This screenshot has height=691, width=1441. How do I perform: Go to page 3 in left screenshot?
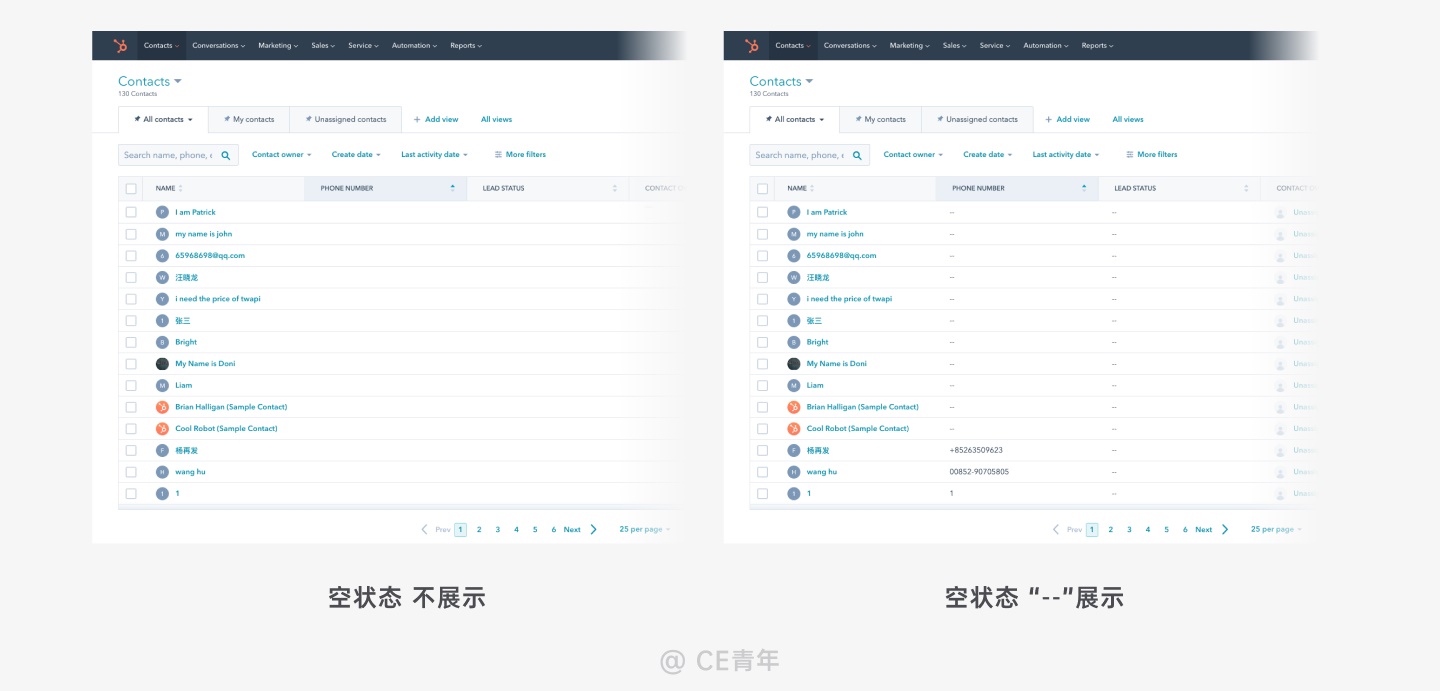497,530
